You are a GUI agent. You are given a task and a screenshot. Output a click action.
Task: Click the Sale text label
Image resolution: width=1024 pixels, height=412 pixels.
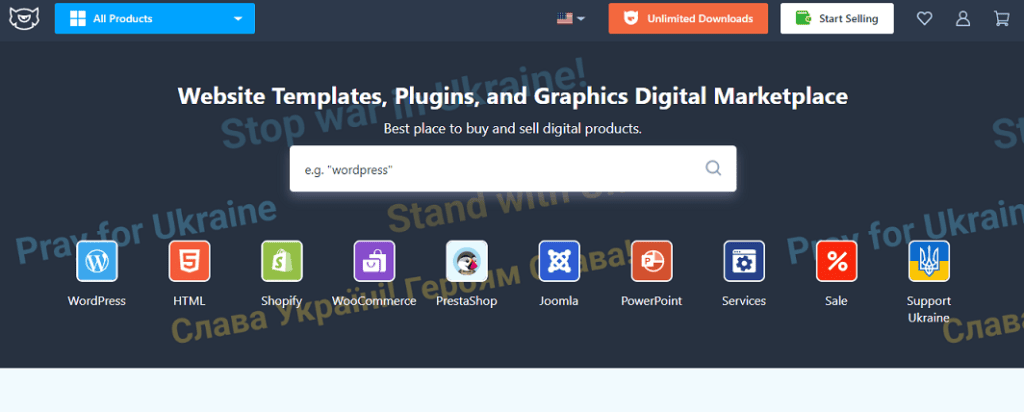(x=836, y=301)
